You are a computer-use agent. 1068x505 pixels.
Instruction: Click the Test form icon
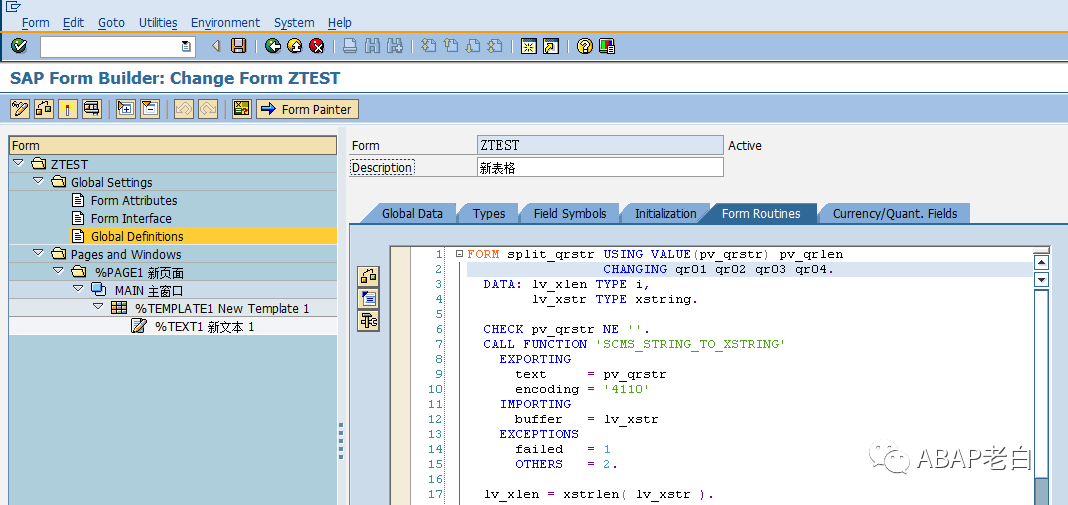click(x=91, y=109)
